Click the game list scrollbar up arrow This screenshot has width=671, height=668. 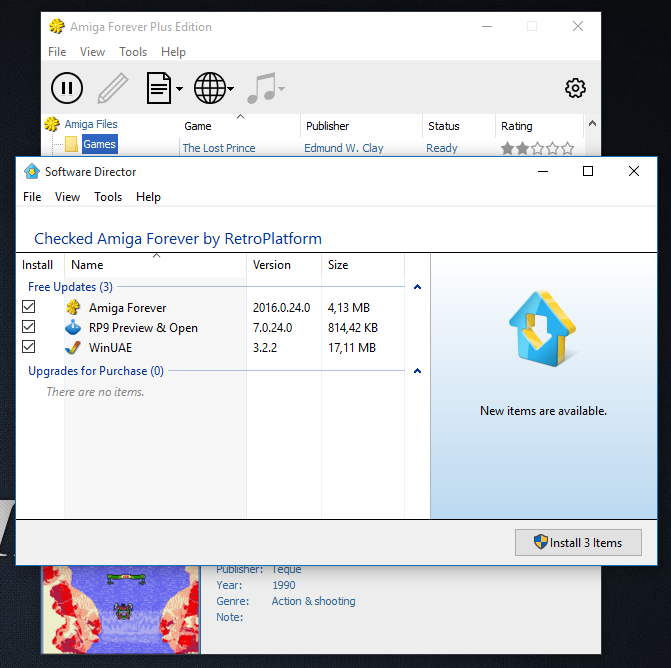point(592,124)
